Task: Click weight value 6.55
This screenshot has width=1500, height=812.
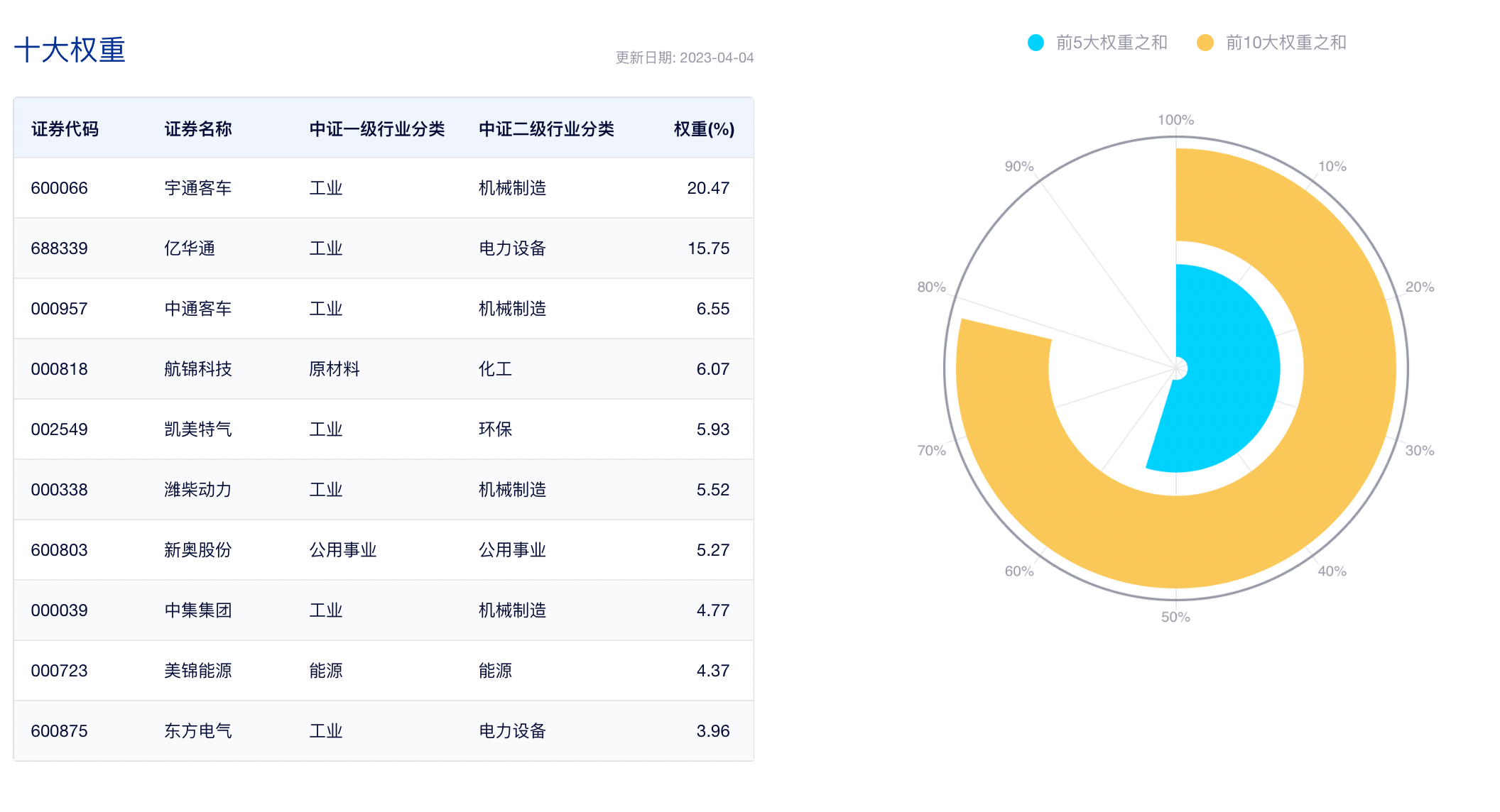Action: pos(713,309)
